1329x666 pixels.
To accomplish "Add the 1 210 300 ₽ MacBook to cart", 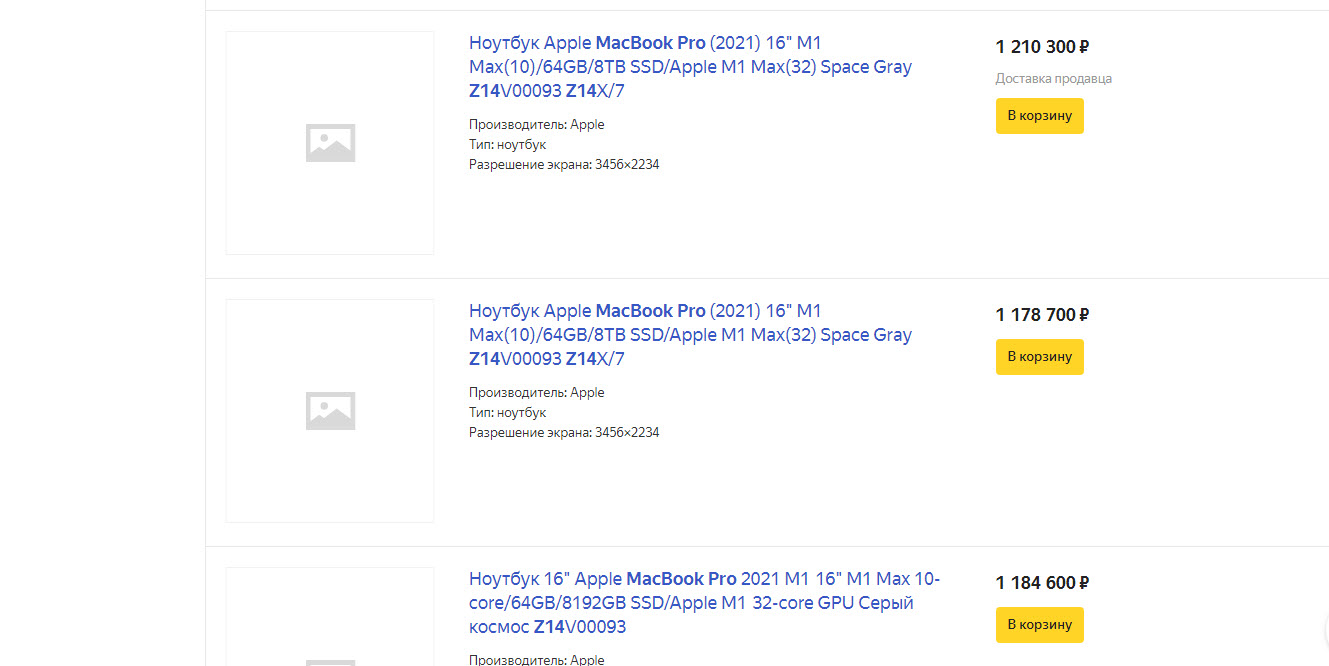I will coord(1039,116).
